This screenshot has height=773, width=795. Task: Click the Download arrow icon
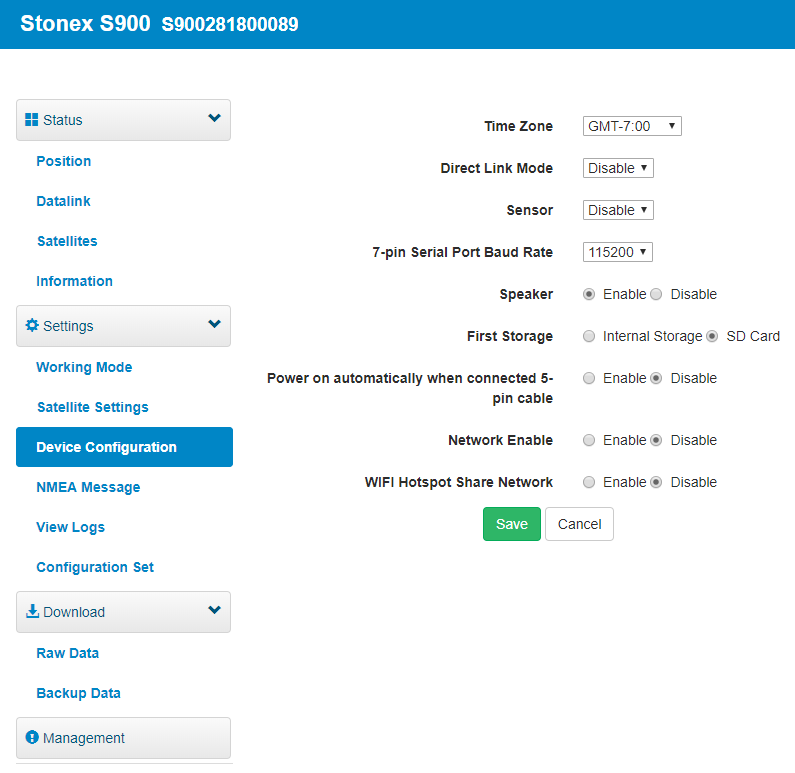tap(32, 611)
